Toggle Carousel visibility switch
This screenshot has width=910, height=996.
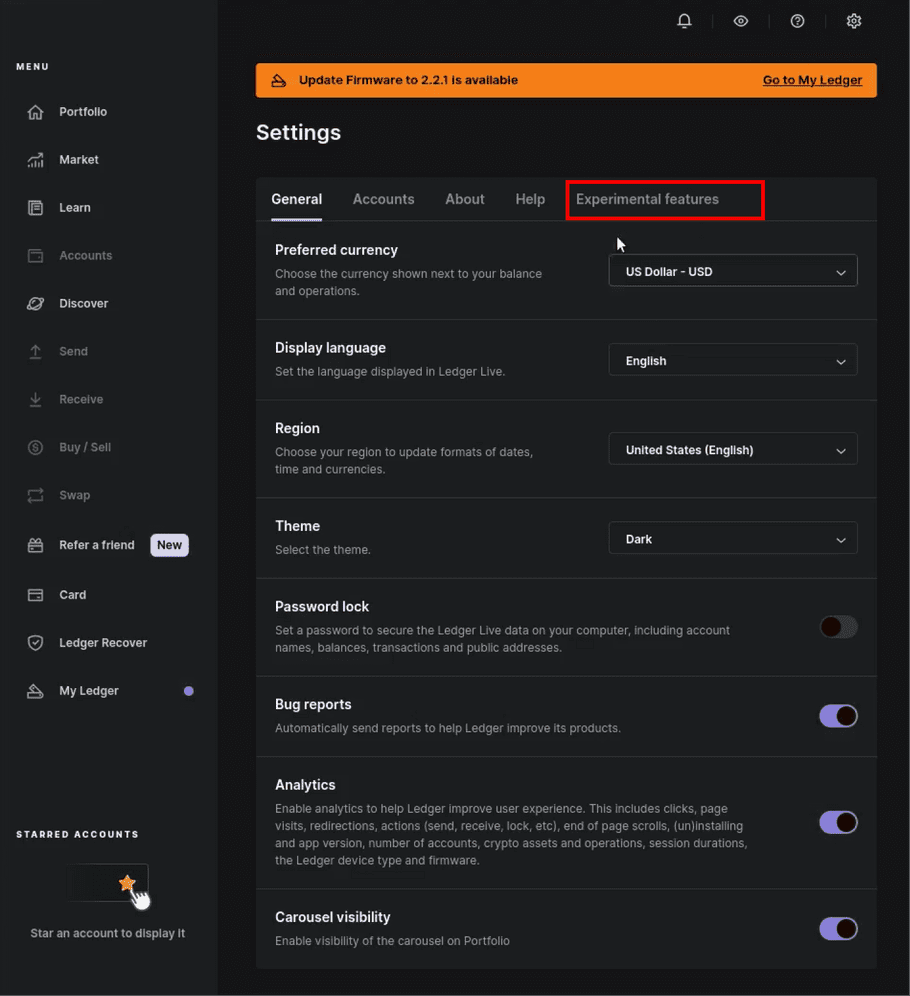point(838,929)
